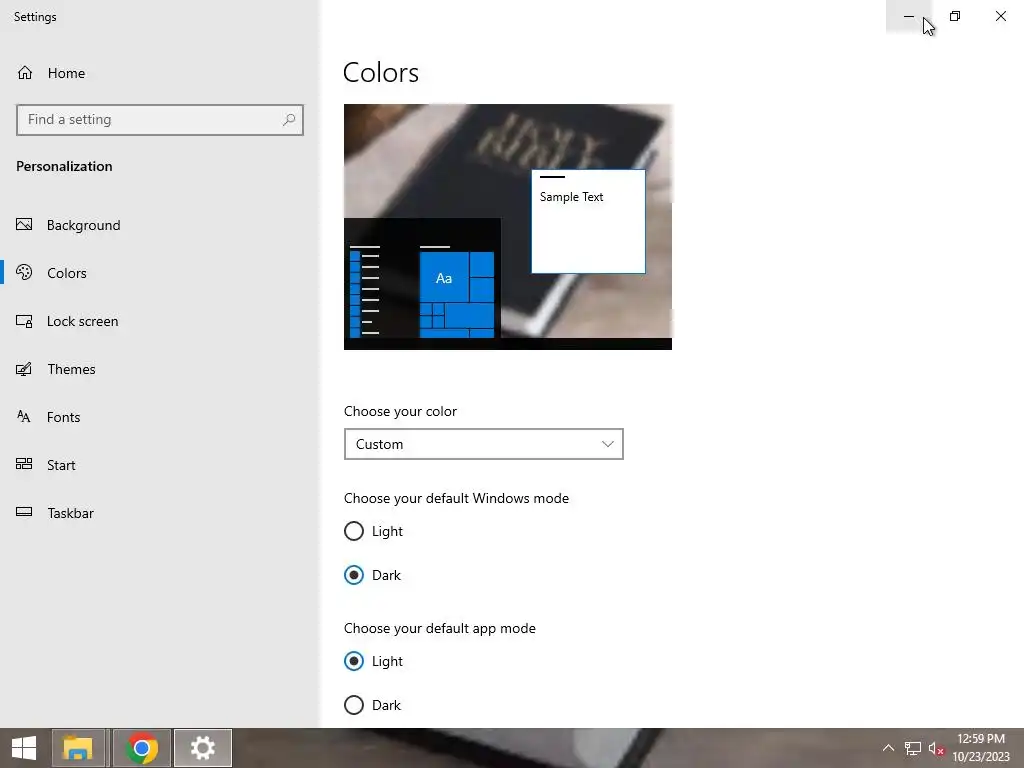Select Dark app mode
The image size is (1024, 768).
354,705
